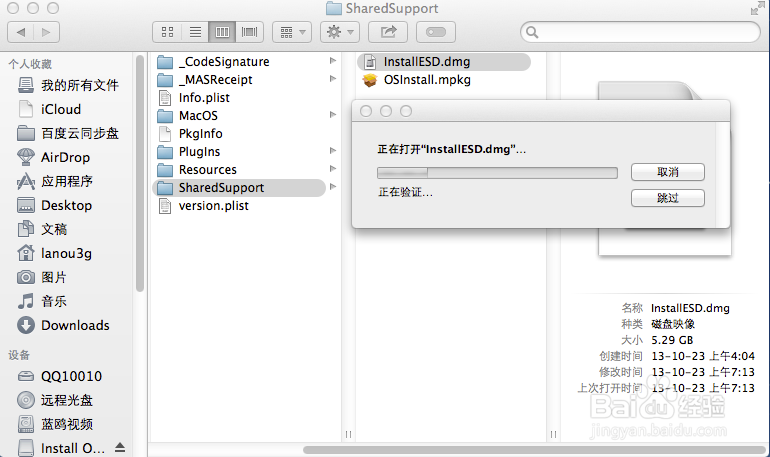Open the item arrangement dropdown
Image resolution: width=770 pixels, height=457 pixels.
coord(292,32)
